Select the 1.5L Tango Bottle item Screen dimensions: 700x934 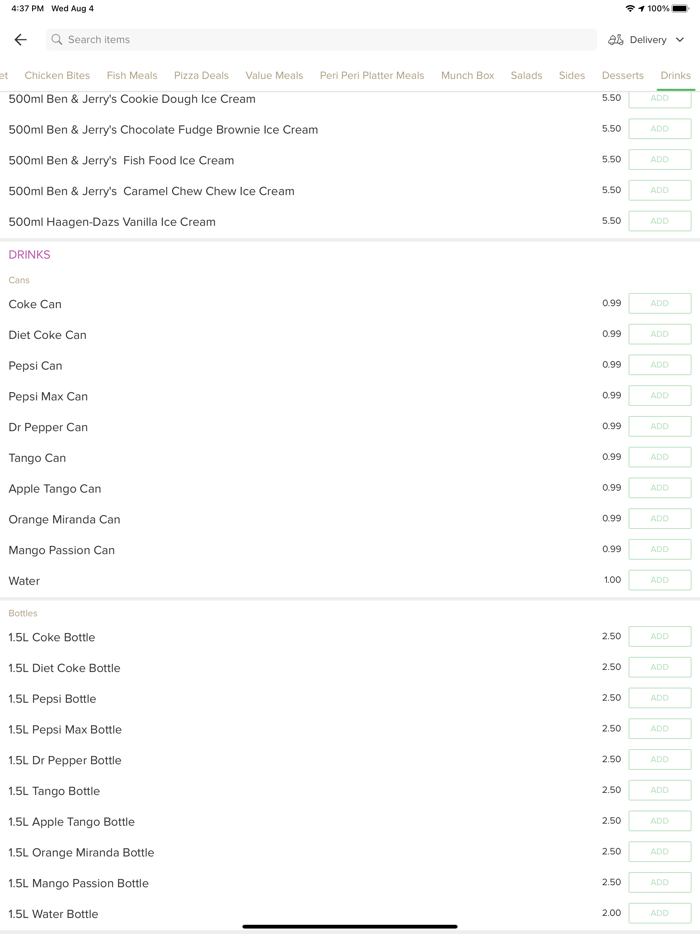point(54,791)
